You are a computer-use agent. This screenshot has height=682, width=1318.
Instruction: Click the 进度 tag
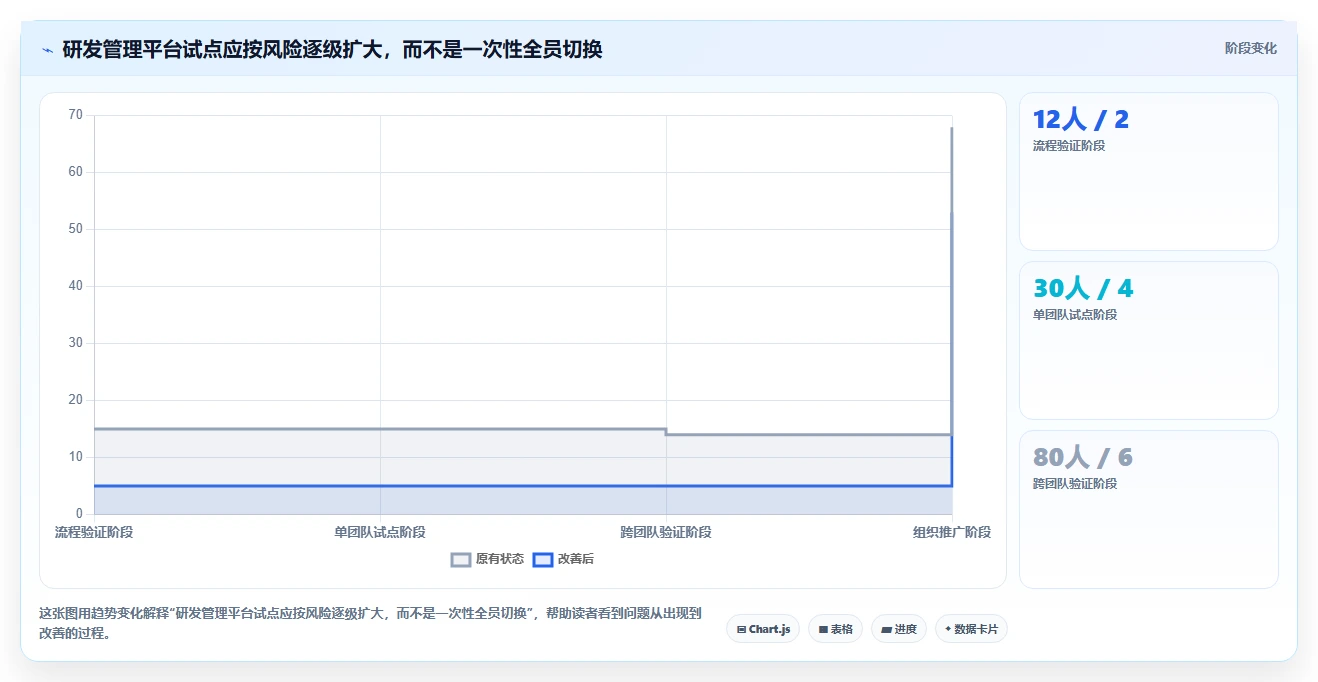pyautogui.click(x=899, y=629)
